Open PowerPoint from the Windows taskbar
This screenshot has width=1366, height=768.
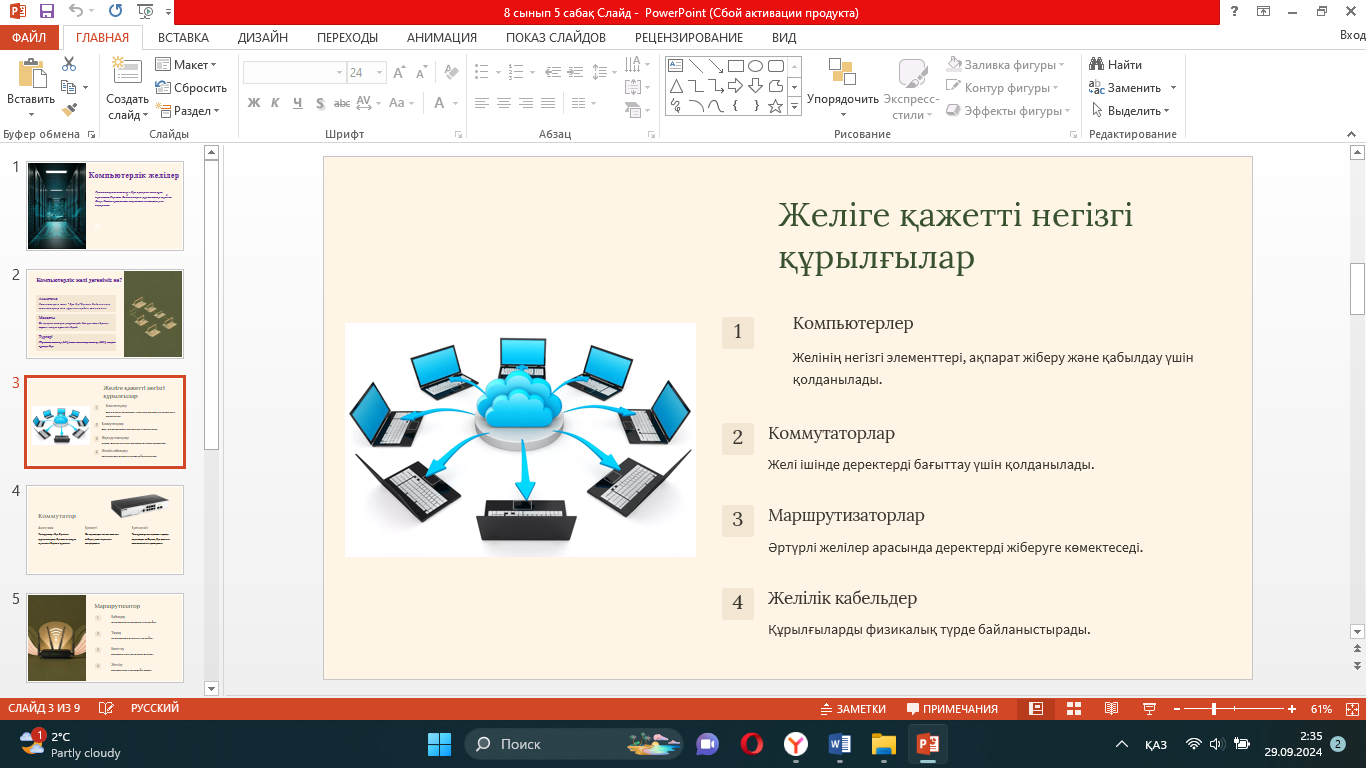point(927,744)
